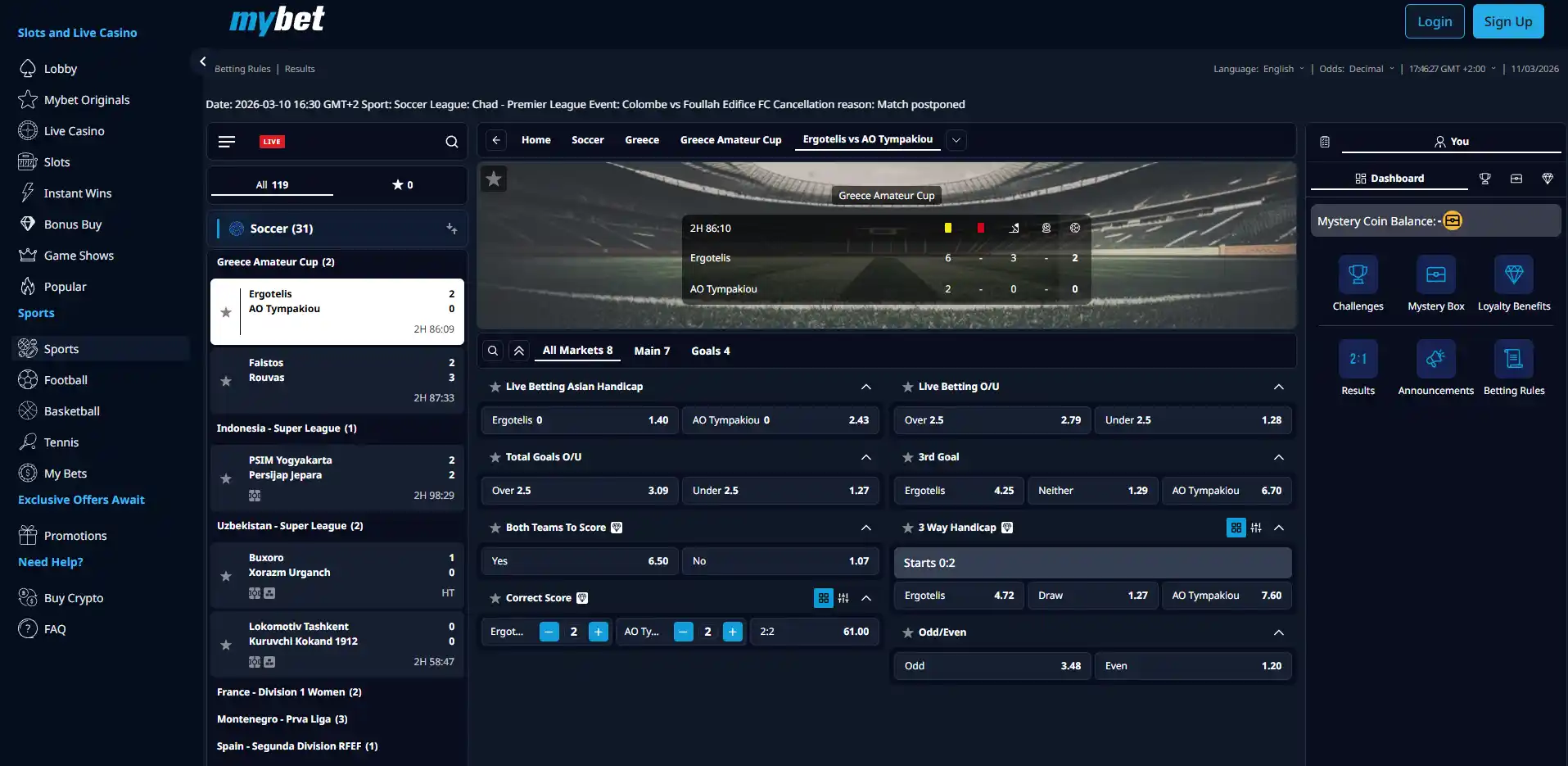1568x766 pixels.
Task: Select the All 119 tab
Action: [272, 185]
